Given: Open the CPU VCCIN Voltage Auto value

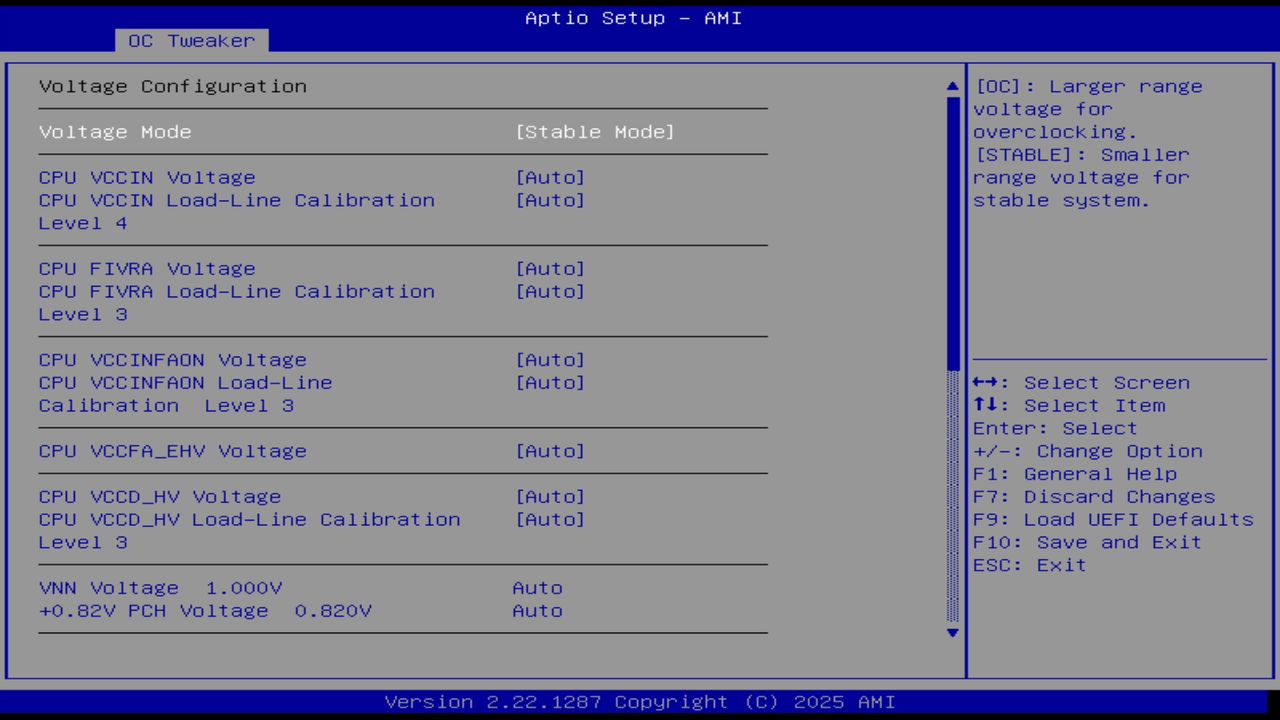Looking at the screenshot, I should 550,178.
